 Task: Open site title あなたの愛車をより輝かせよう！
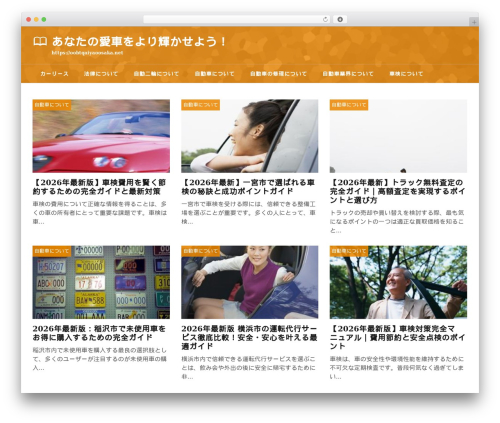click(139, 41)
